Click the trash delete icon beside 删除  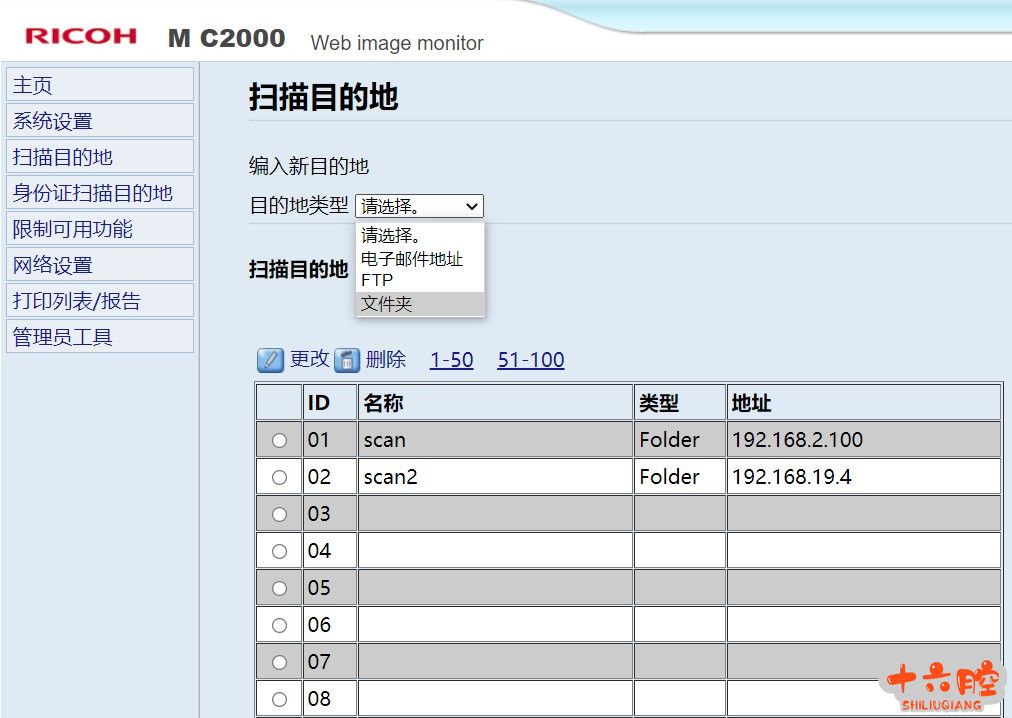[x=347, y=360]
